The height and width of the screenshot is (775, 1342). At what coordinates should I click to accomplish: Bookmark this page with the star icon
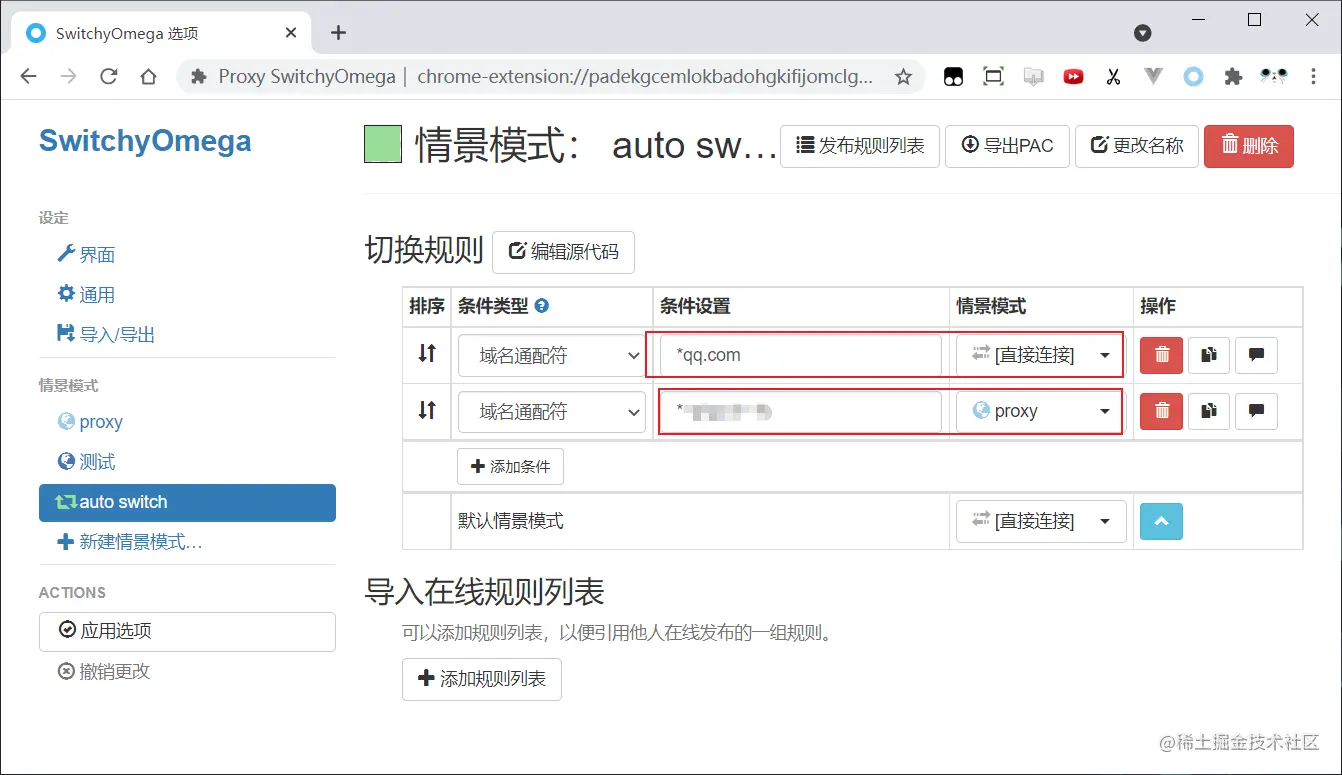903,77
